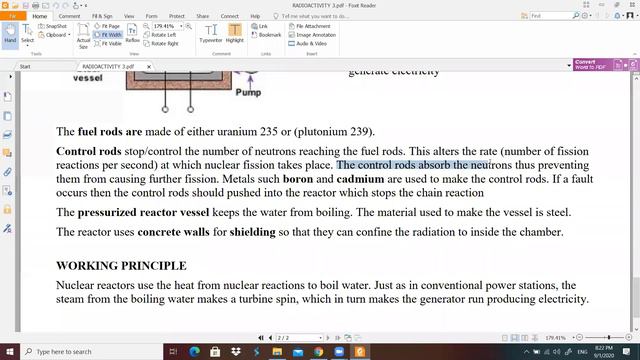The width and height of the screenshot is (640, 360).
Task: Switch to the Home ribbon tab
Action: click(x=40, y=16)
